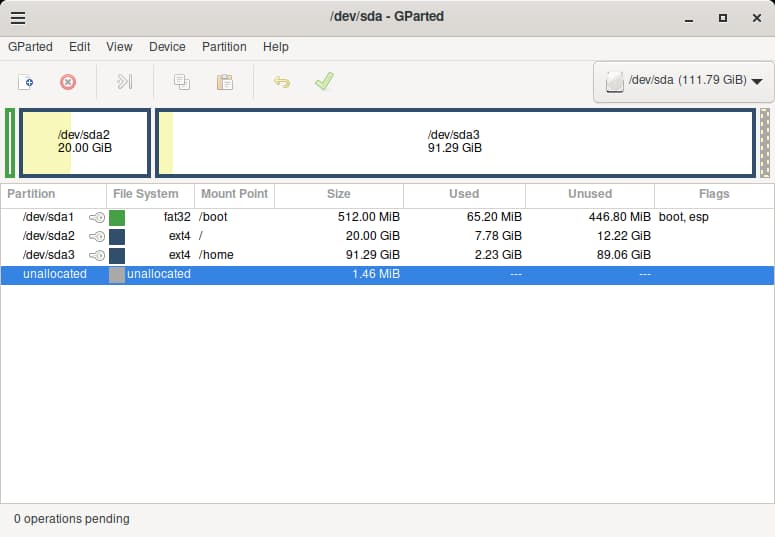Screen dimensions: 775x537
Task: Click the 446.80 MiB unused cell
Action: pyautogui.click(x=620, y=217)
